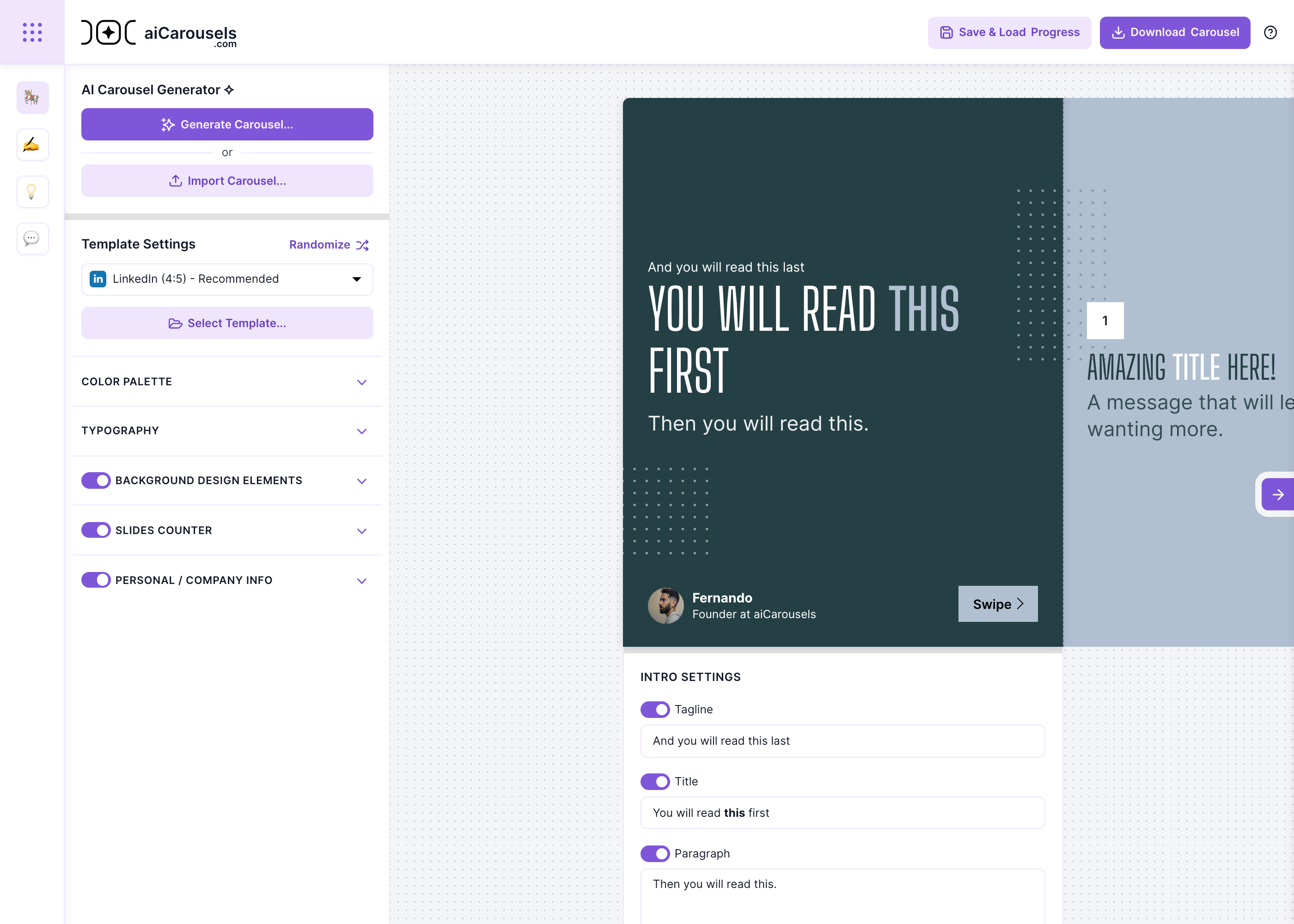Open the LinkedIn (4:5) format dropdown
The width and height of the screenshot is (1294, 924).
click(227, 279)
